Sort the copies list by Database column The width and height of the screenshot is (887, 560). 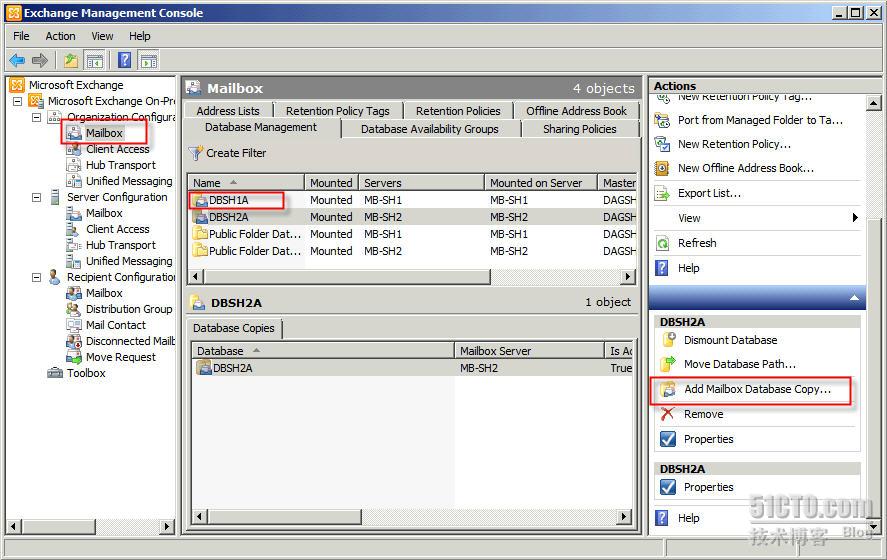point(322,351)
